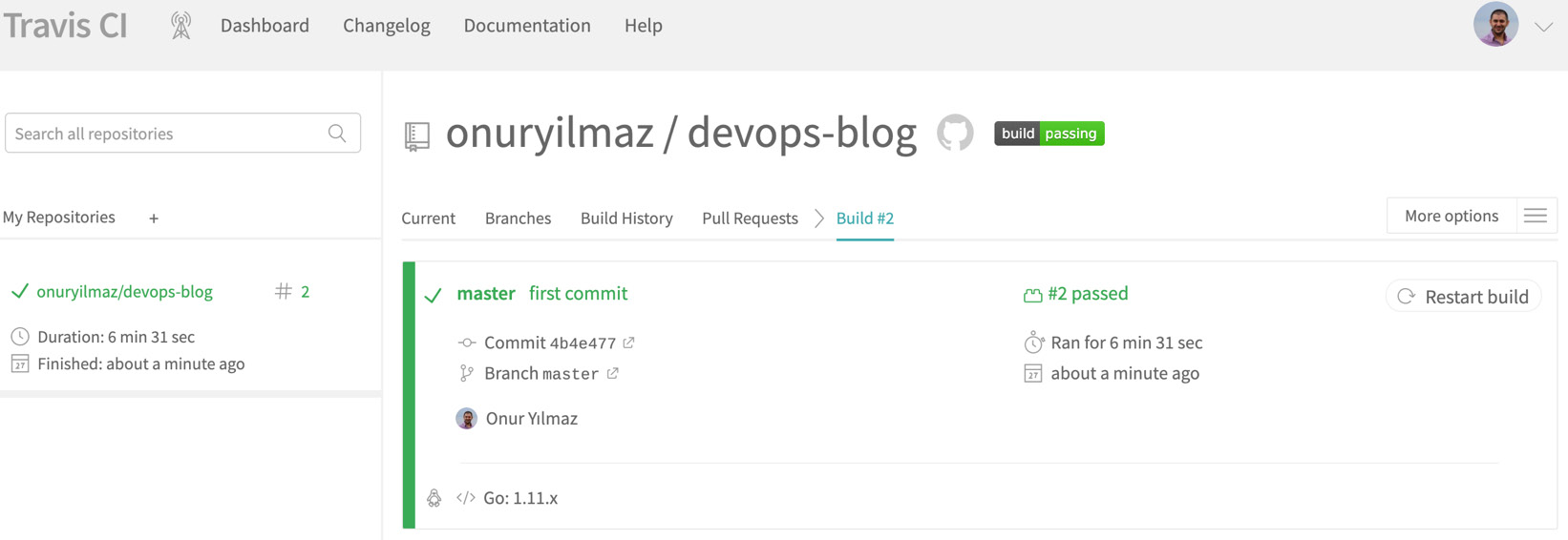Screen dimensions: 1568x540
Task: Open repository on GitHub via Octocat icon
Action: click(x=955, y=133)
